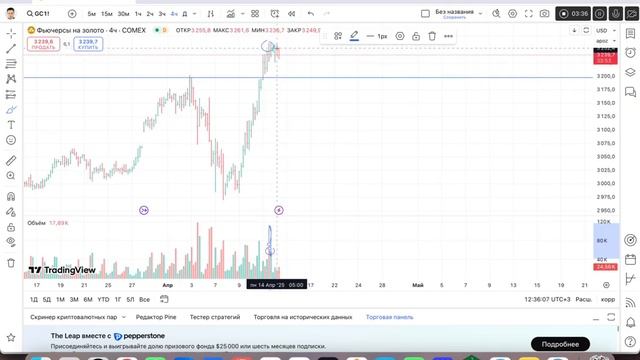
Task: Expand timeframe list dropdown arrow
Action: click(x=195, y=14)
